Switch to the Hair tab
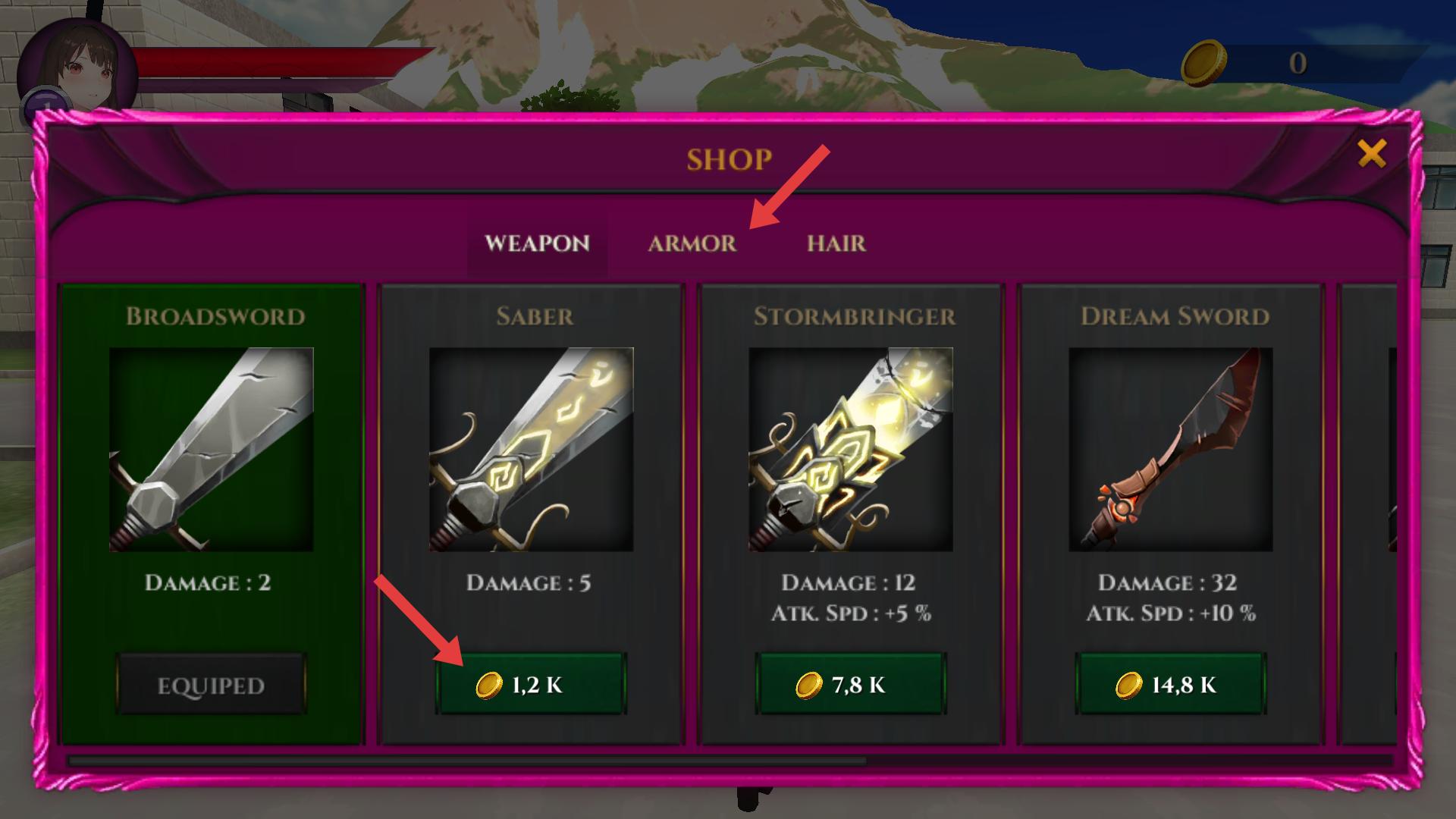Image resolution: width=1456 pixels, height=819 pixels. point(836,243)
